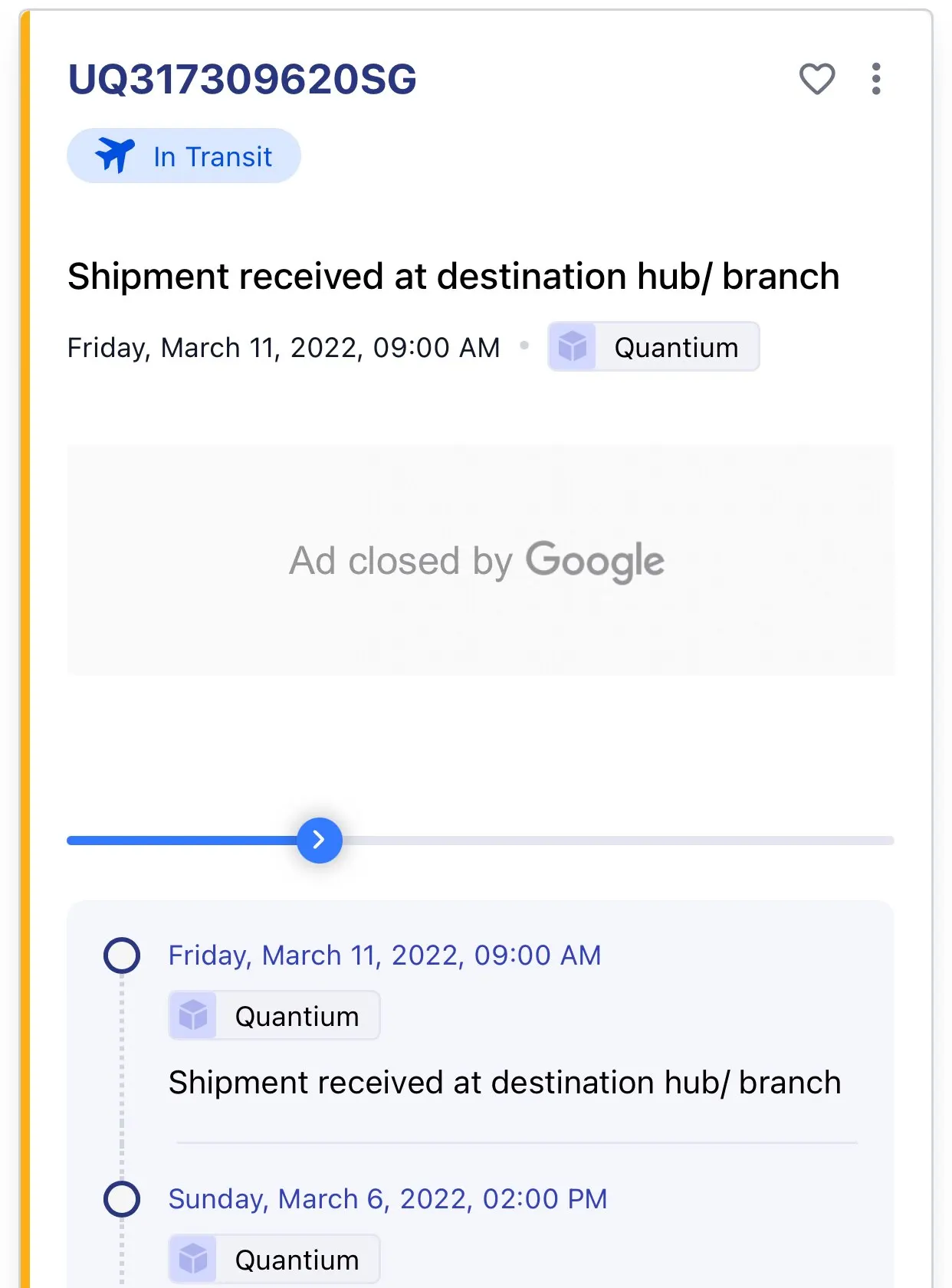952x1288 pixels.
Task: Click the Friday, March 11 timeline date
Action: click(x=385, y=955)
